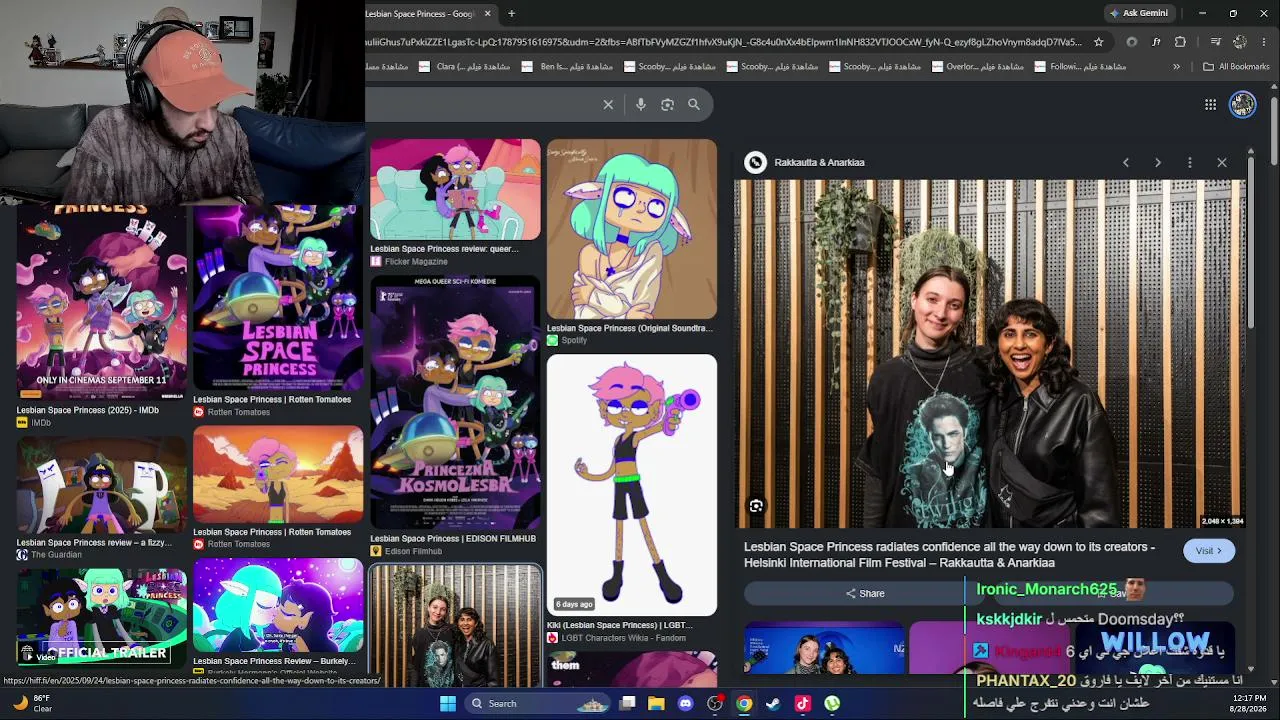The image size is (1280, 720).
Task: Click the Rakkautta & Anarkiaa source name
Action: click(819, 162)
